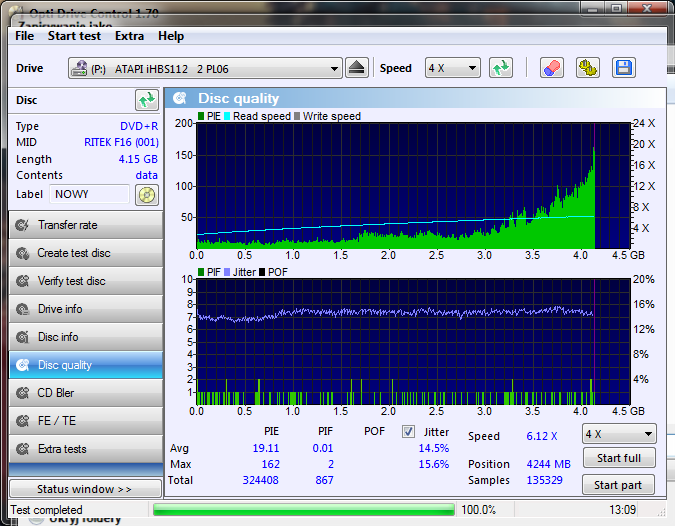Toggle the Jitter checkbox
The height and width of the screenshot is (526, 675).
pos(408,431)
